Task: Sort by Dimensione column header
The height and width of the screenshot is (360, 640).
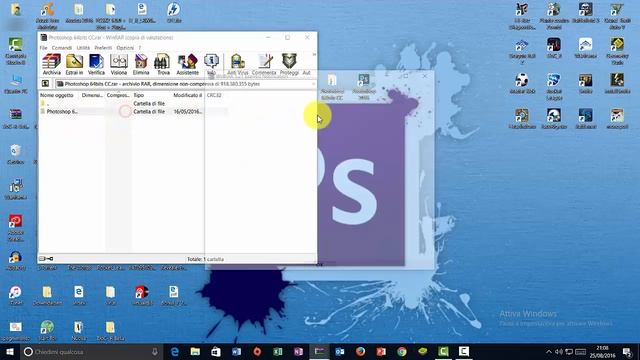Action: [x=92, y=95]
